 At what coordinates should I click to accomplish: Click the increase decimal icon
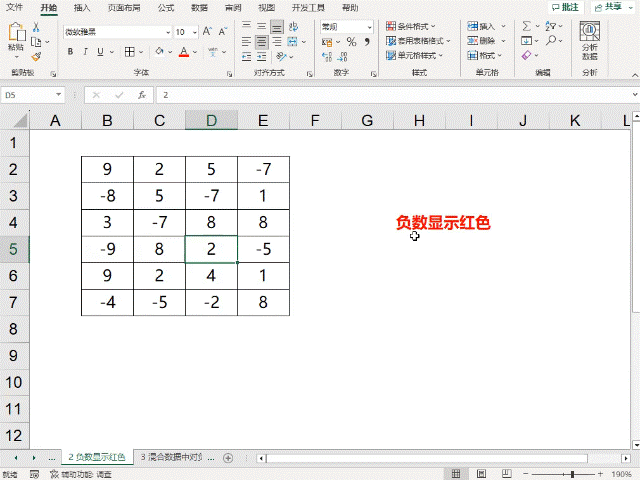tap(327, 57)
